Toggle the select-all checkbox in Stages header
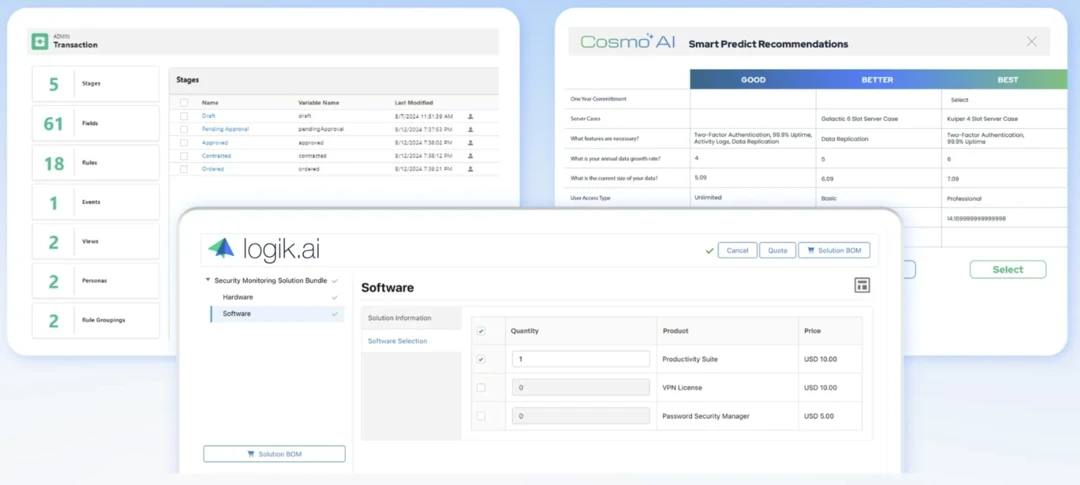 [184, 102]
